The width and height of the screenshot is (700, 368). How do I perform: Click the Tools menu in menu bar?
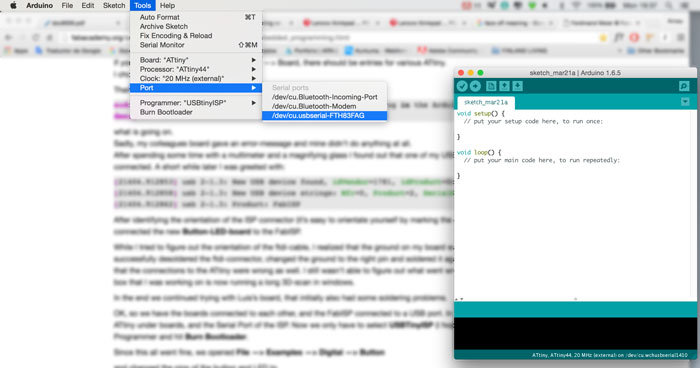click(x=142, y=5)
